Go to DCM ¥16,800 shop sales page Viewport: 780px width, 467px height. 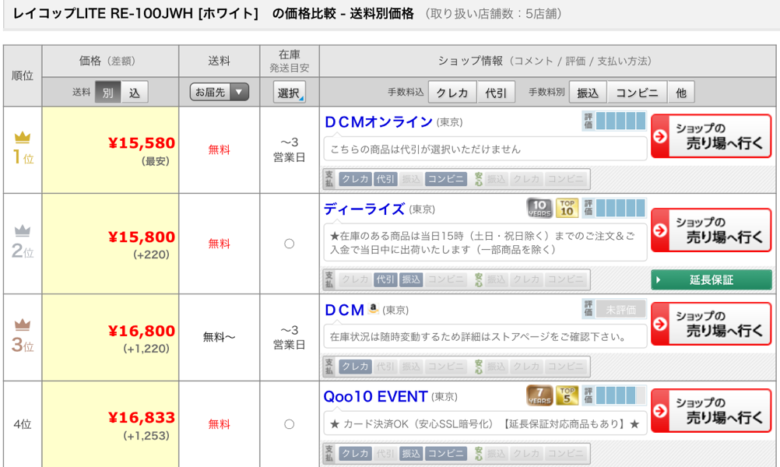point(711,324)
